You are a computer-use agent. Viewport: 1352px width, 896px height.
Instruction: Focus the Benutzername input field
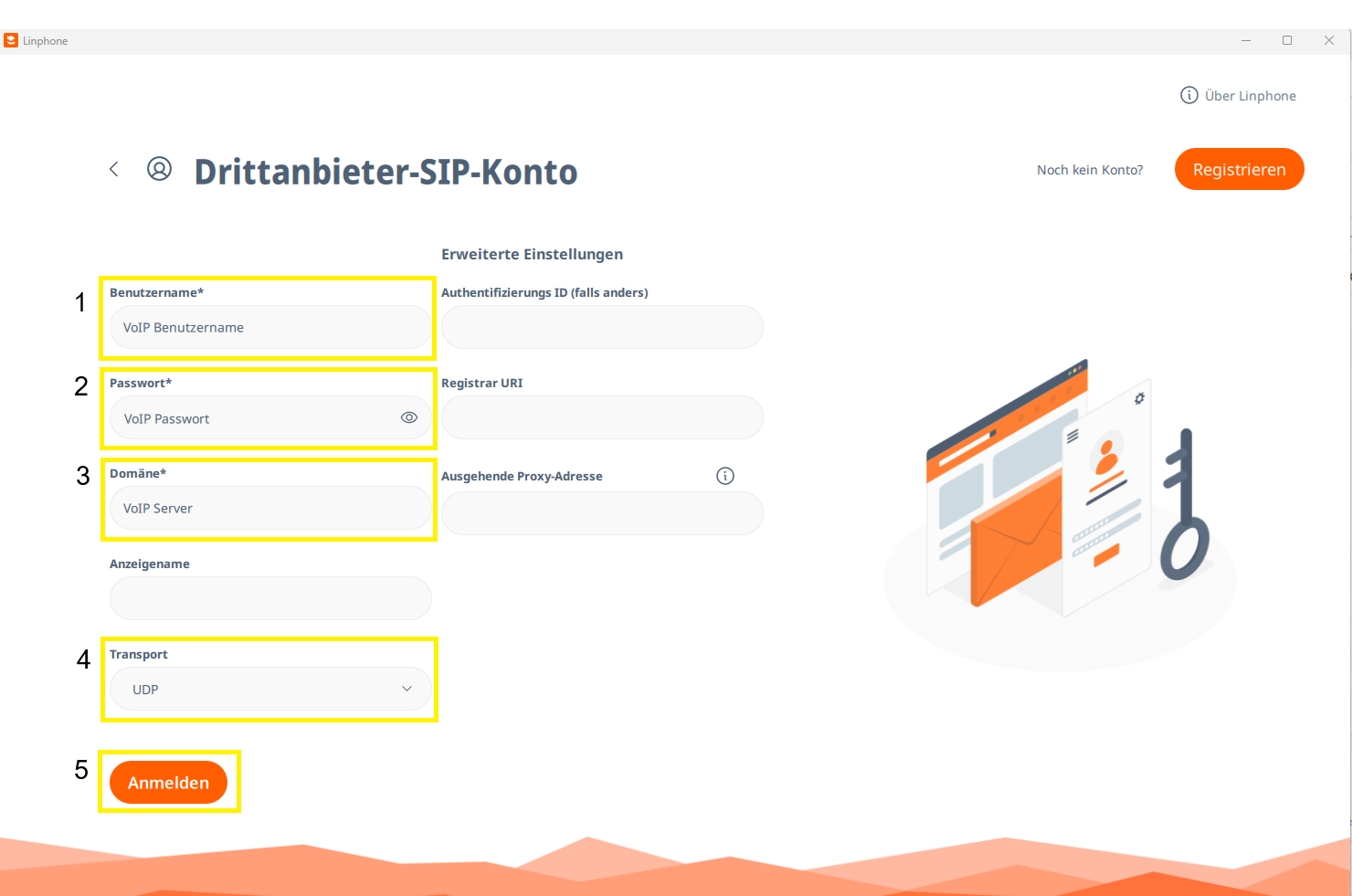269,327
